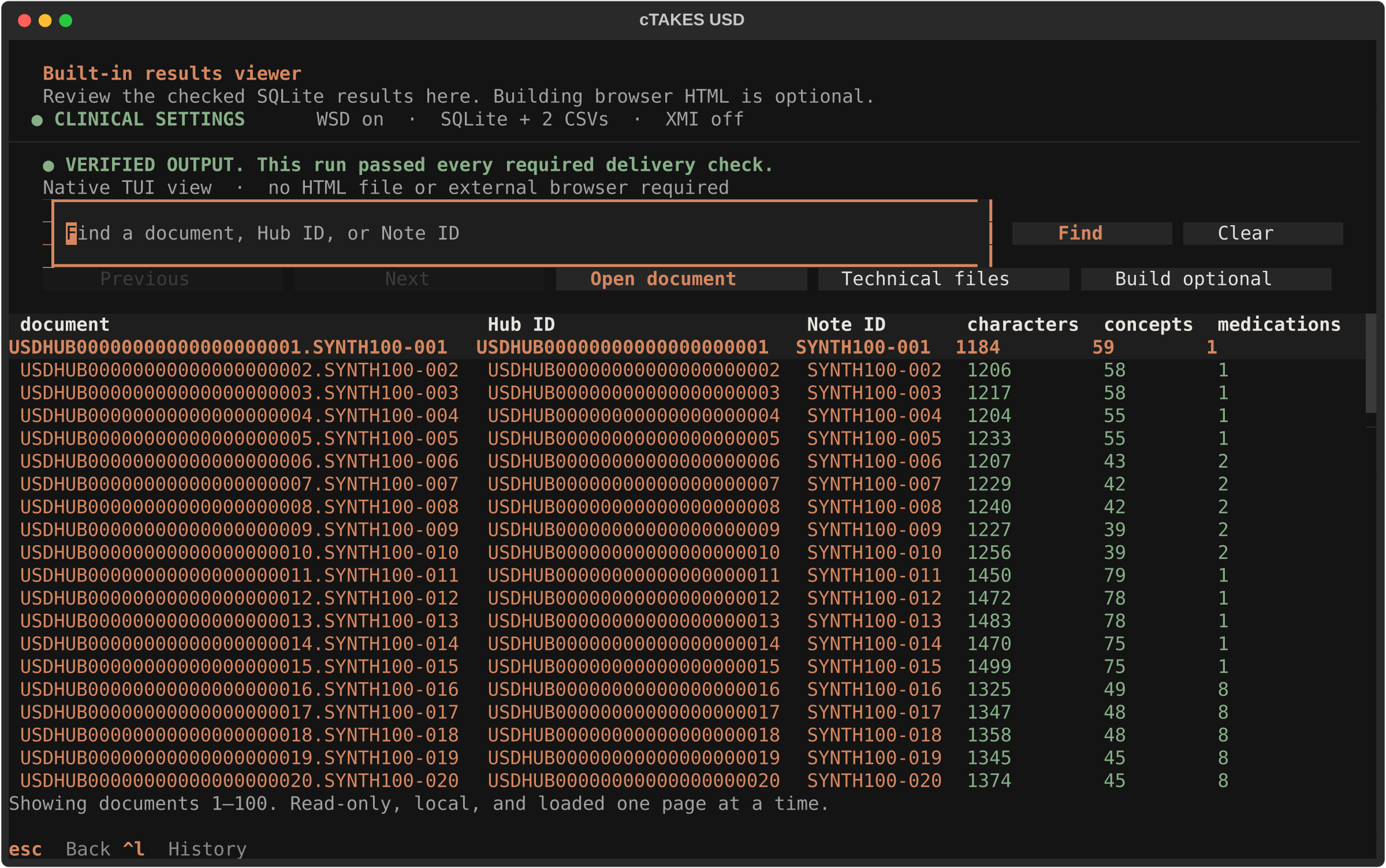Select row USDHUB00000000000000000004.SYNTH100-004
The width and height of the screenshot is (1386, 868).
tap(687, 416)
